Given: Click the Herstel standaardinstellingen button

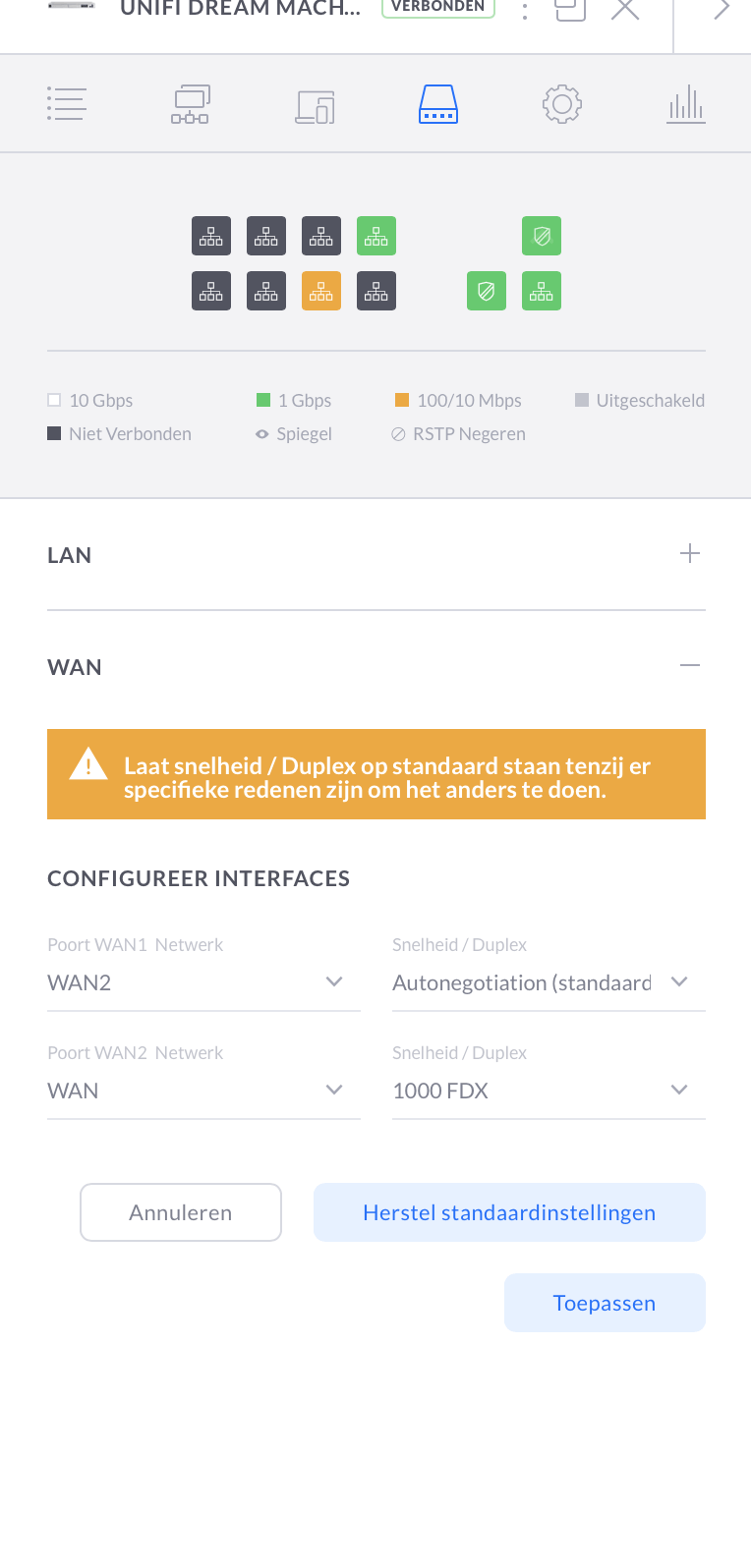Looking at the screenshot, I should pyautogui.click(x=509, y=1212).
